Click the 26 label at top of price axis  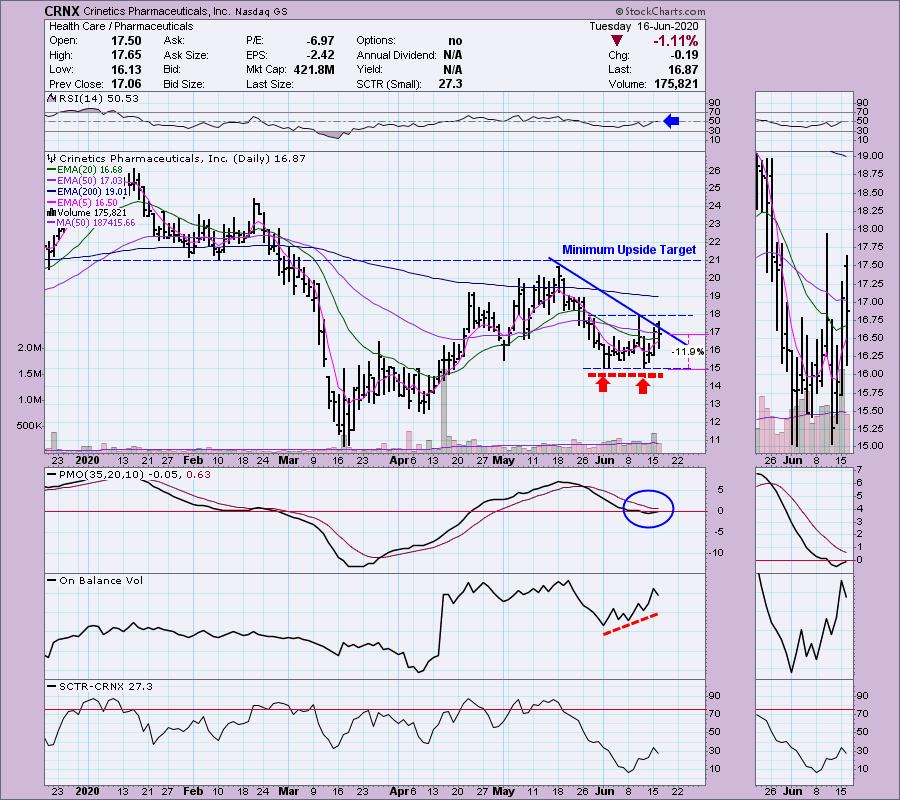coord(714,170)
